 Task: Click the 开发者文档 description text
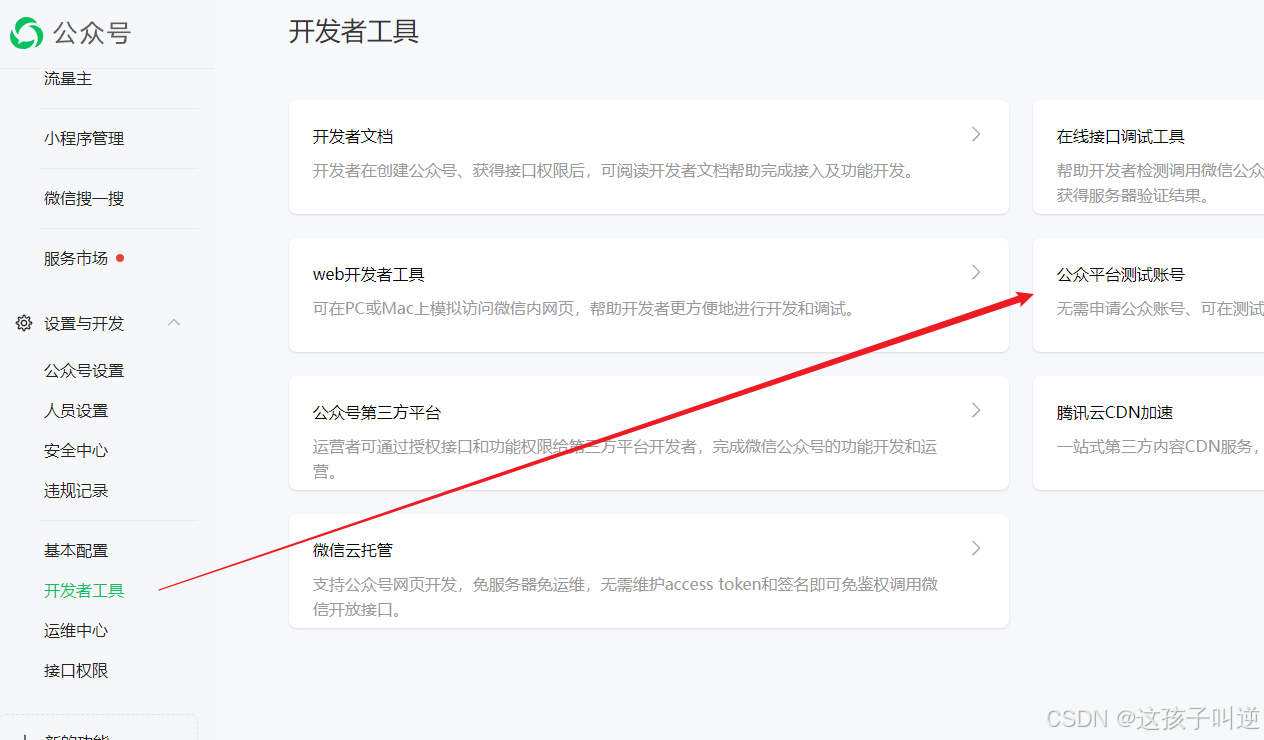(x=614, y=170)
